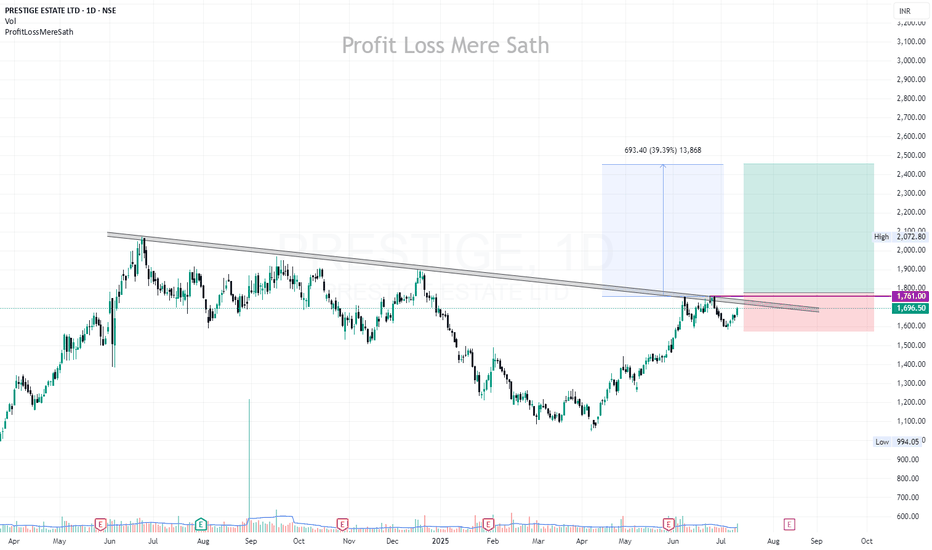Click the green earnings marker near August 2024
The height and width of the screenshot is (550, 932).
click(x=201, y=524)
